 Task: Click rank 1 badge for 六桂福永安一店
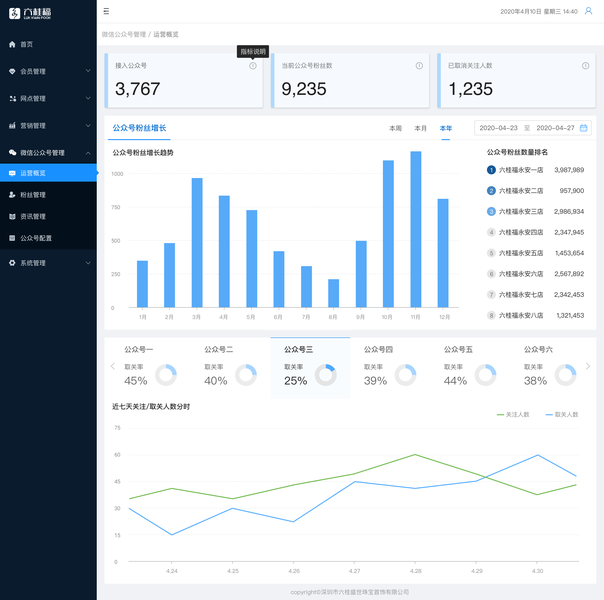491,170
